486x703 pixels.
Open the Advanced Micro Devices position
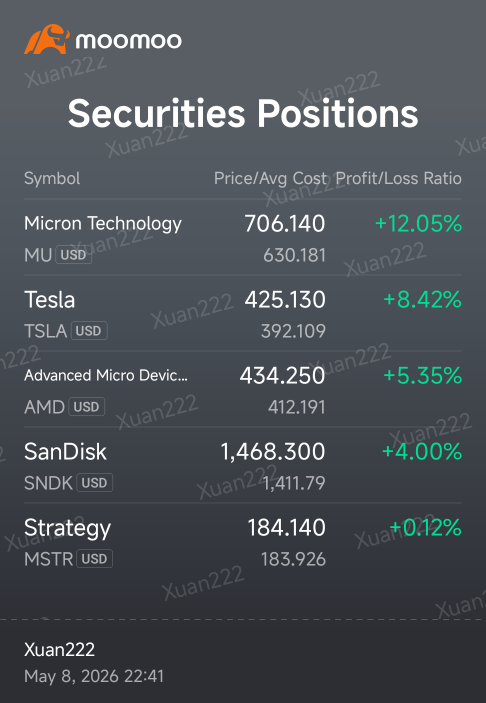pyautogui.click(x=243, y=389)
